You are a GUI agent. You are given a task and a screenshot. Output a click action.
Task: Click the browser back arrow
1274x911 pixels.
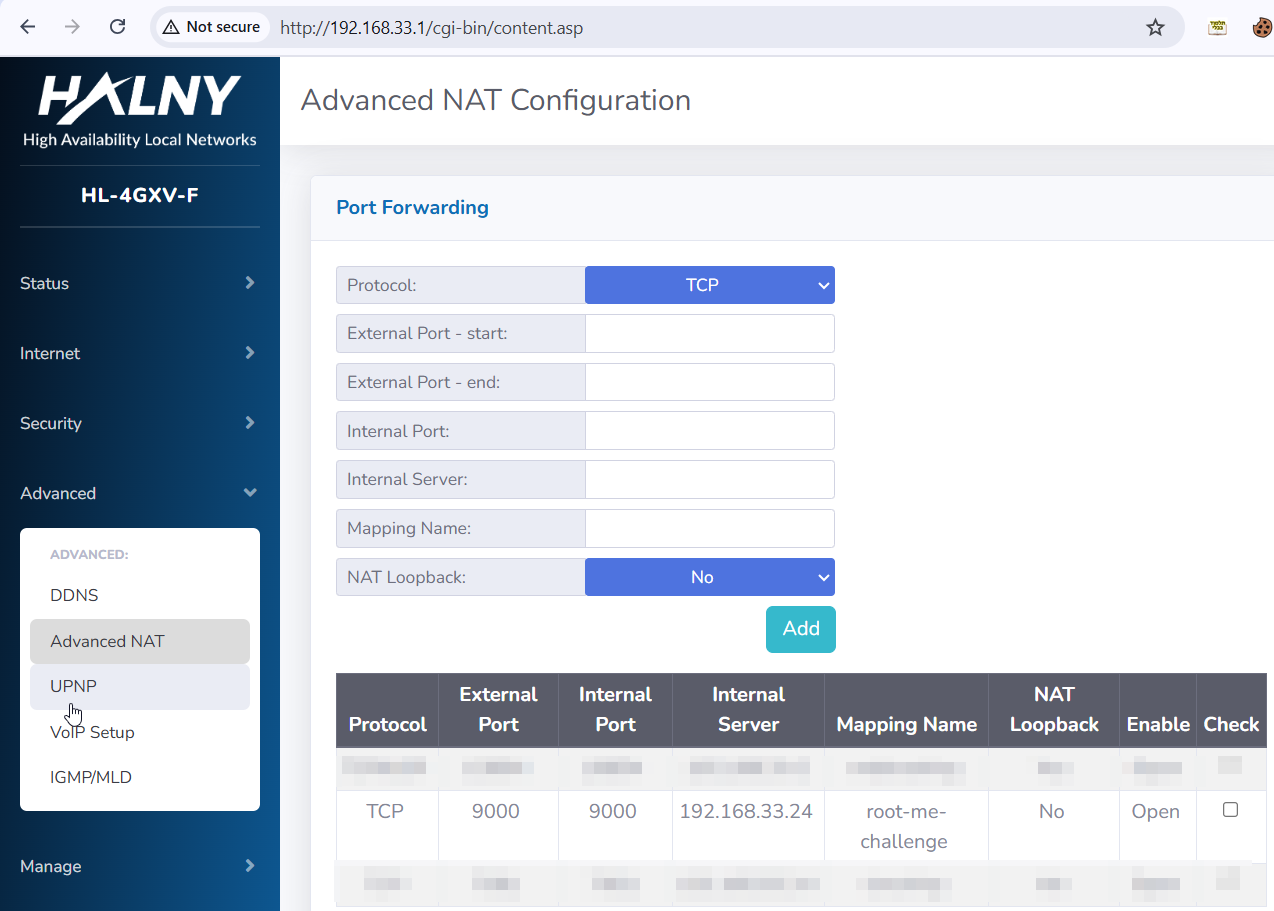[x=27, y=27]
